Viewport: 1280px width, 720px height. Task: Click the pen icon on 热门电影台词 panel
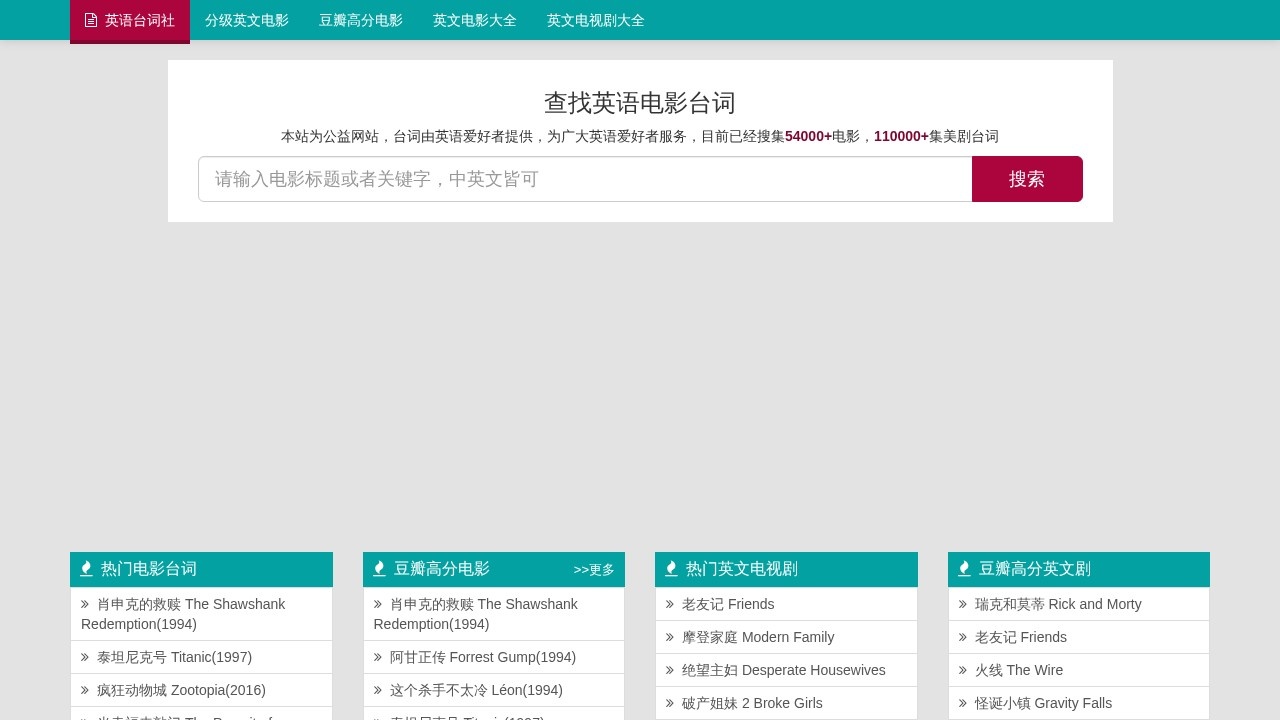pyautogui.click(x=86, y=568)
